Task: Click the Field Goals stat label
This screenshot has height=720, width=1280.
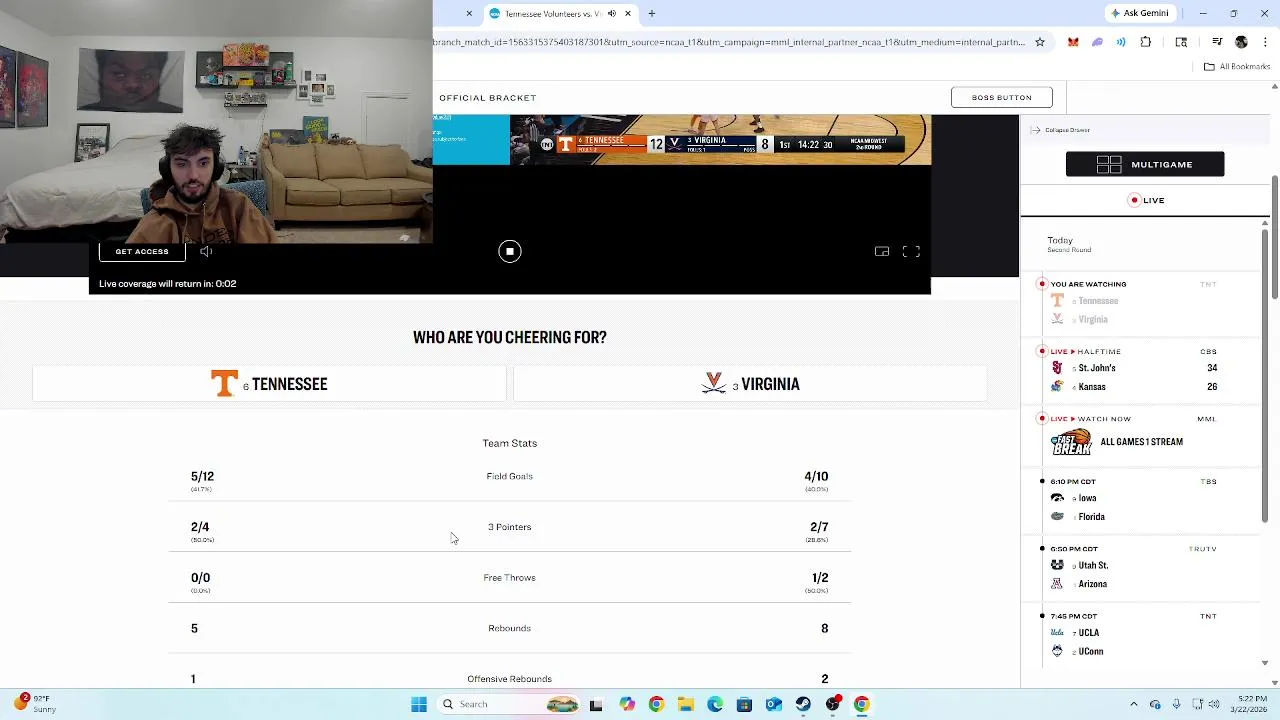Action: 509,476
